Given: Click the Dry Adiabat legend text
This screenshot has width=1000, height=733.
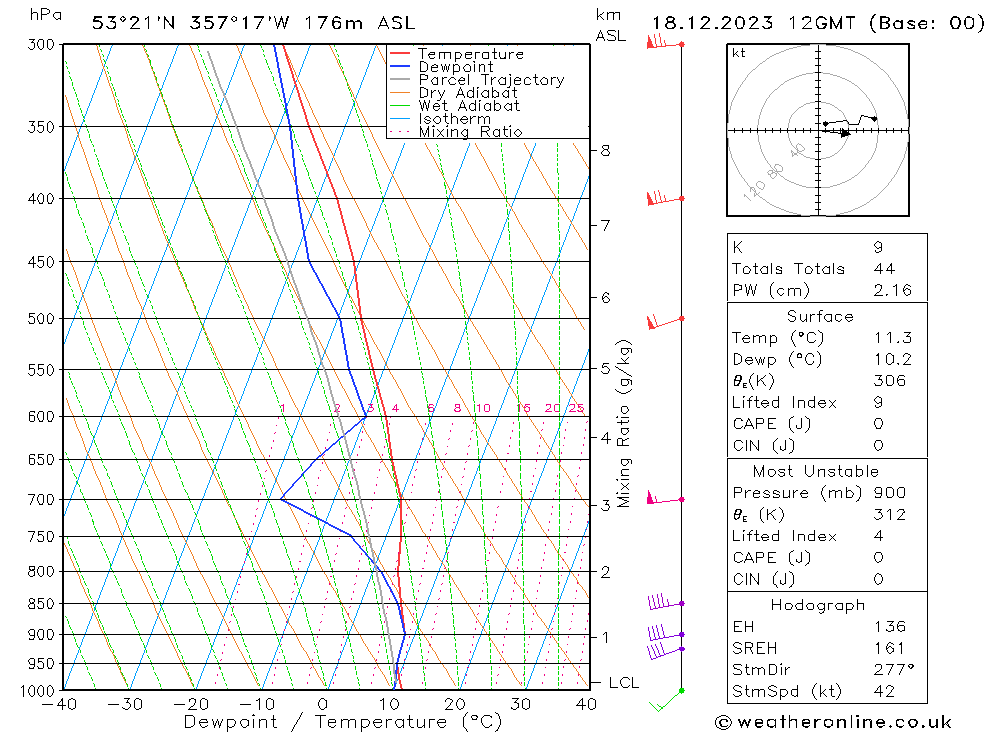Looking at the screenshot, I should pos(468,93).
